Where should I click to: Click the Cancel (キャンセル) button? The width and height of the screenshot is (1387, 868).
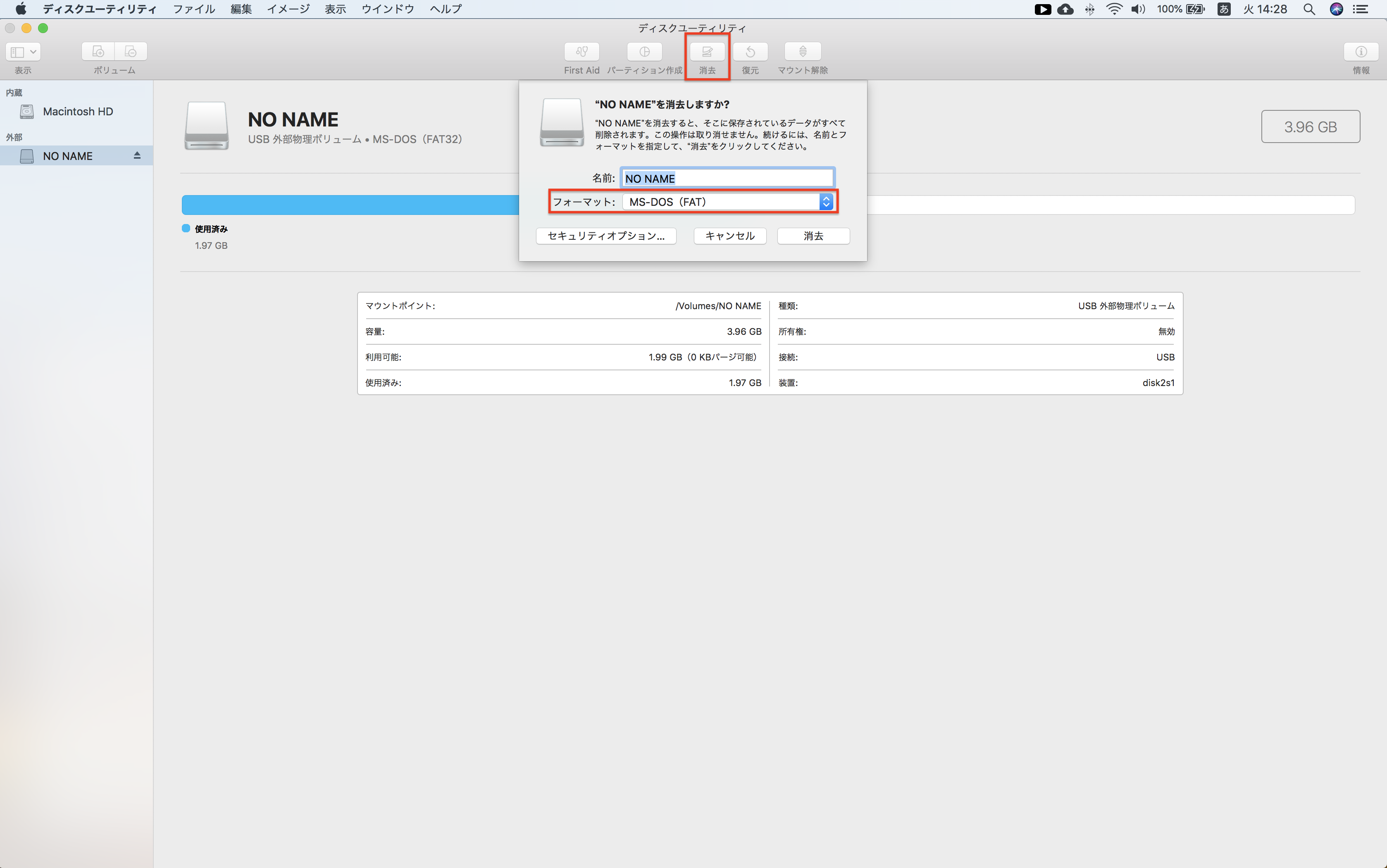click(x=730, y=236)
